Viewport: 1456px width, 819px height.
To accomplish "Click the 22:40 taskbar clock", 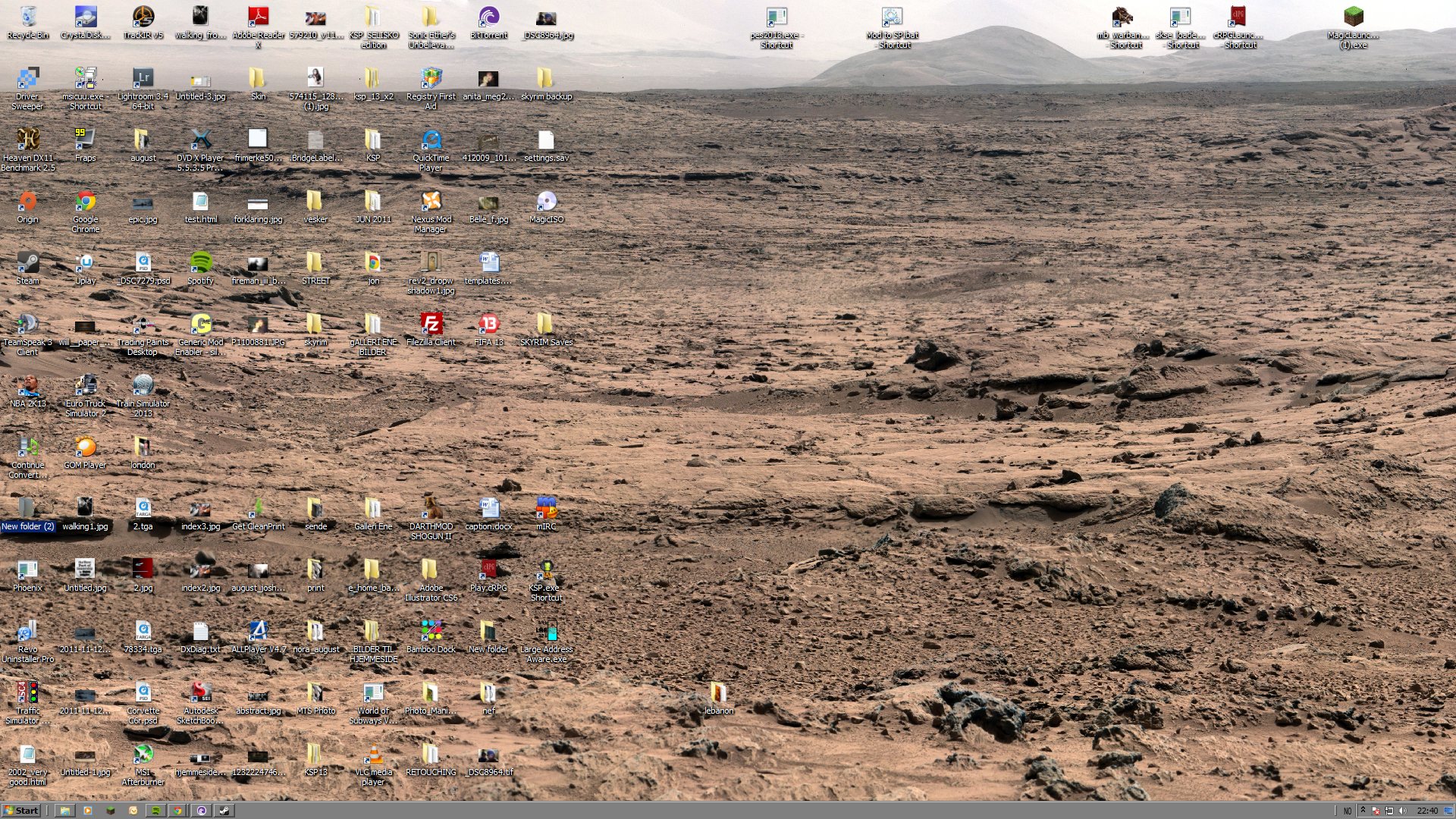I will pyautogui.click(x=1427, y=811).
